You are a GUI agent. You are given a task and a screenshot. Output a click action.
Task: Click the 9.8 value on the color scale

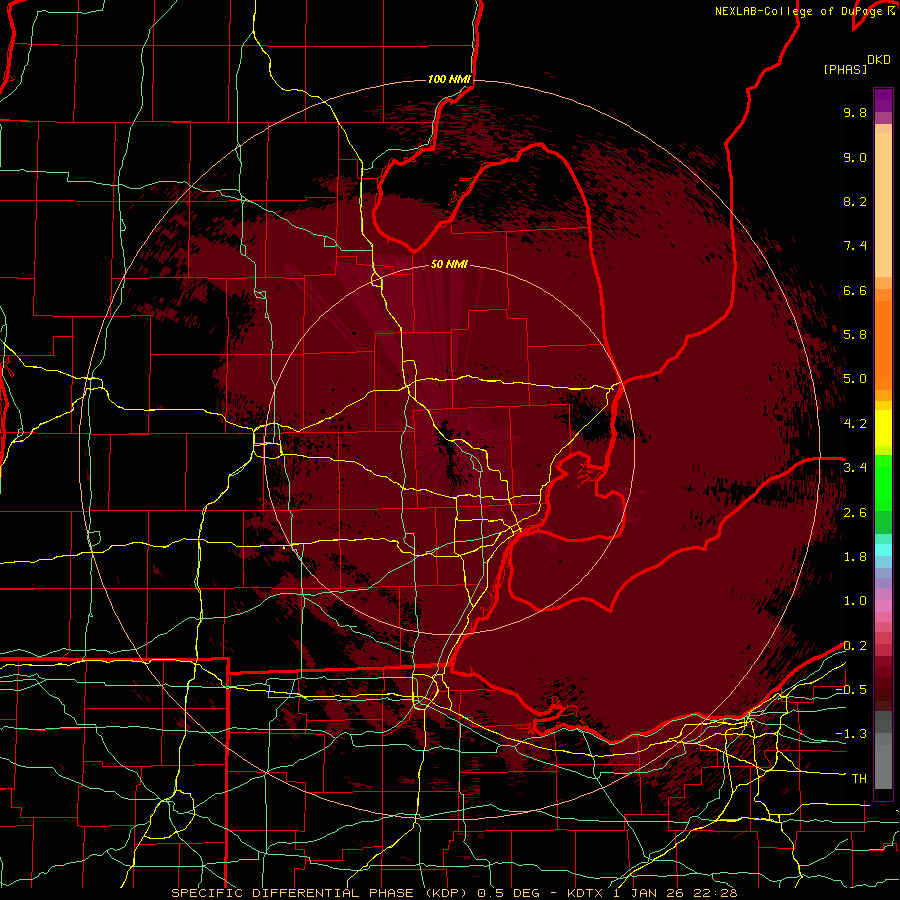pyautogui.click(x=855, y=113)
